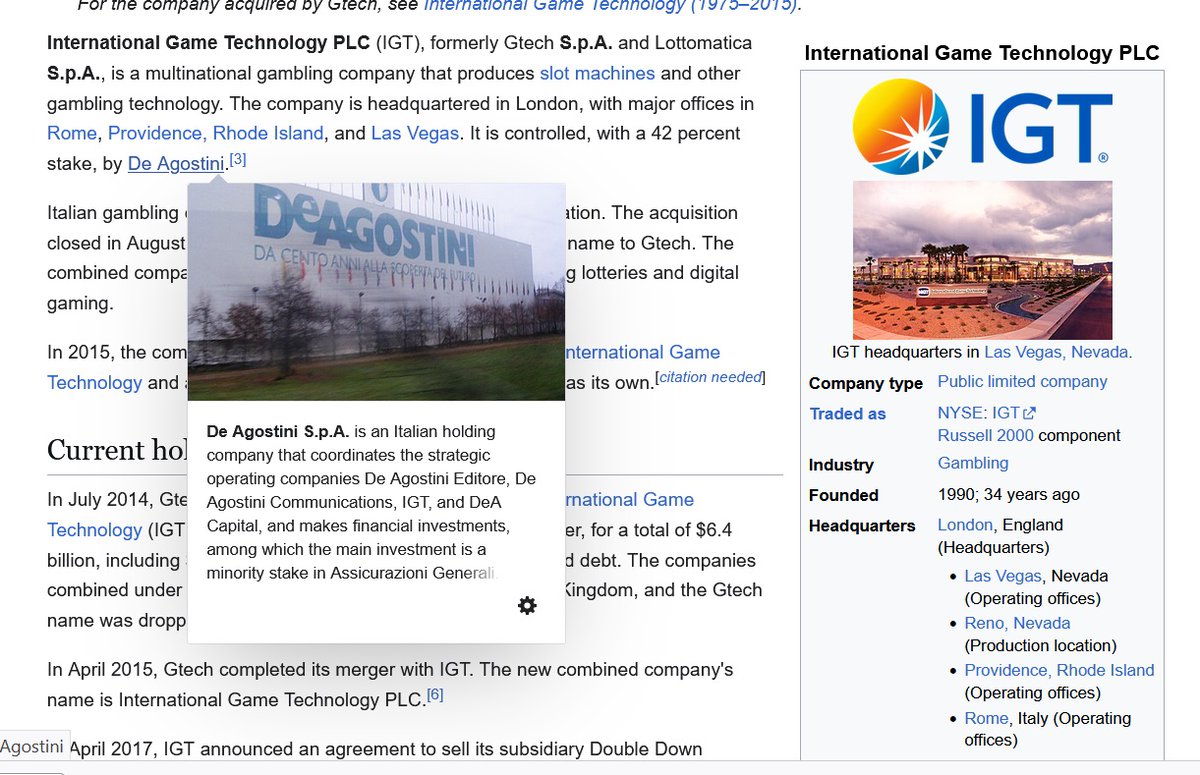Open the page preview settings gear icon
The image size is (1200, 775).
coord(527,605)
